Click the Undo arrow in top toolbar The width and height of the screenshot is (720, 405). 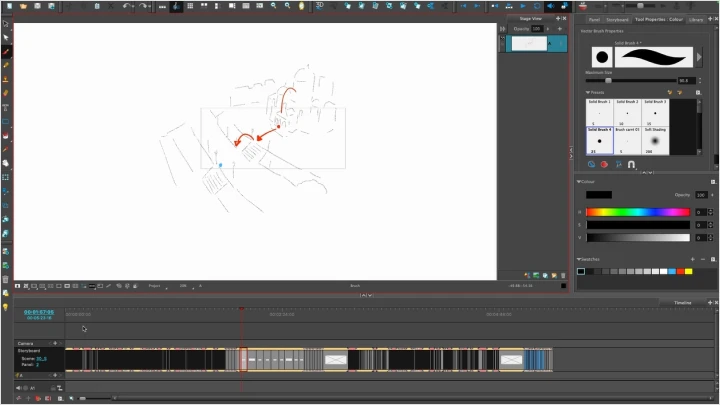pos(127,6)
